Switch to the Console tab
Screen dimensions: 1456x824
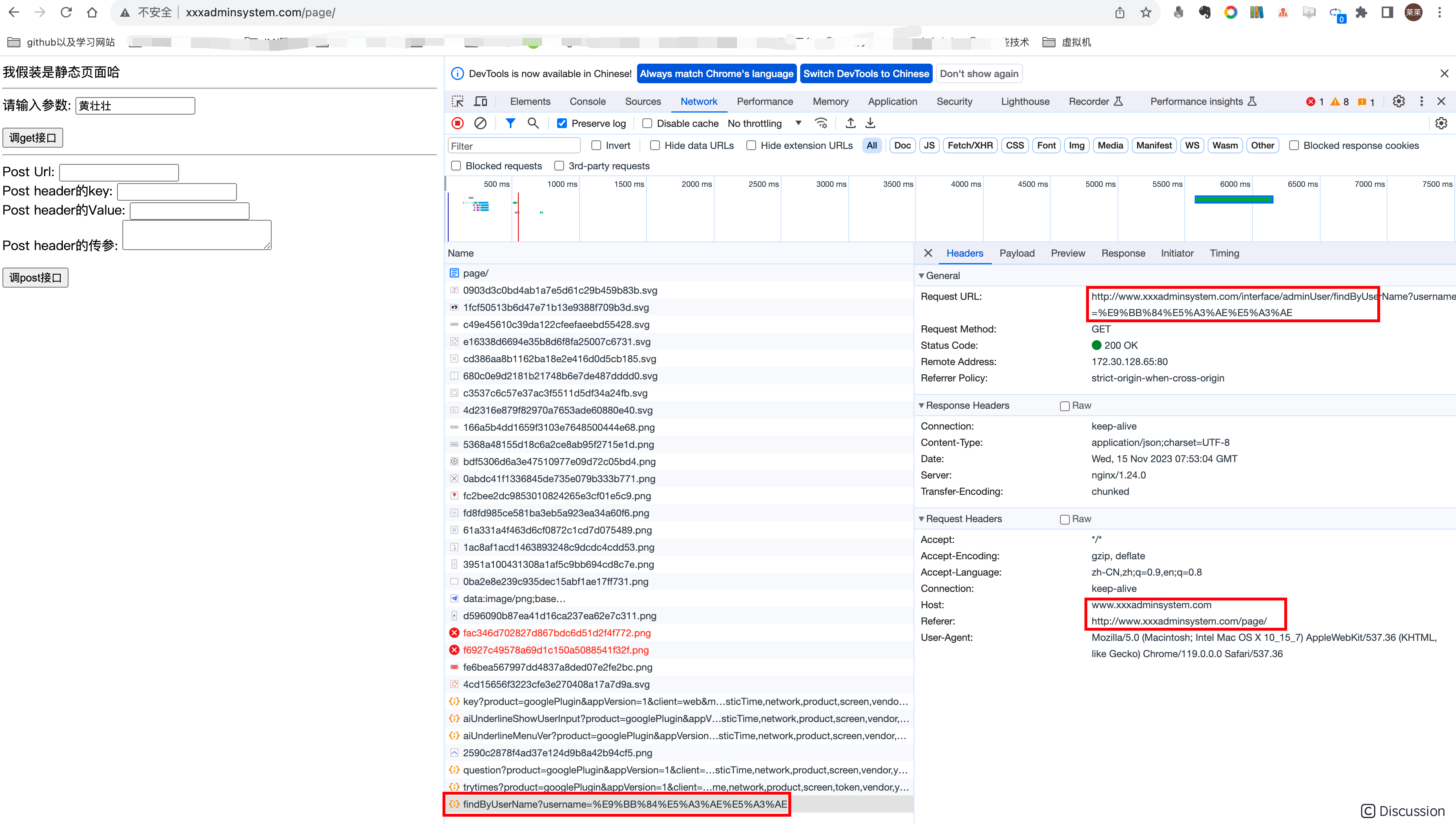[587, 101]
